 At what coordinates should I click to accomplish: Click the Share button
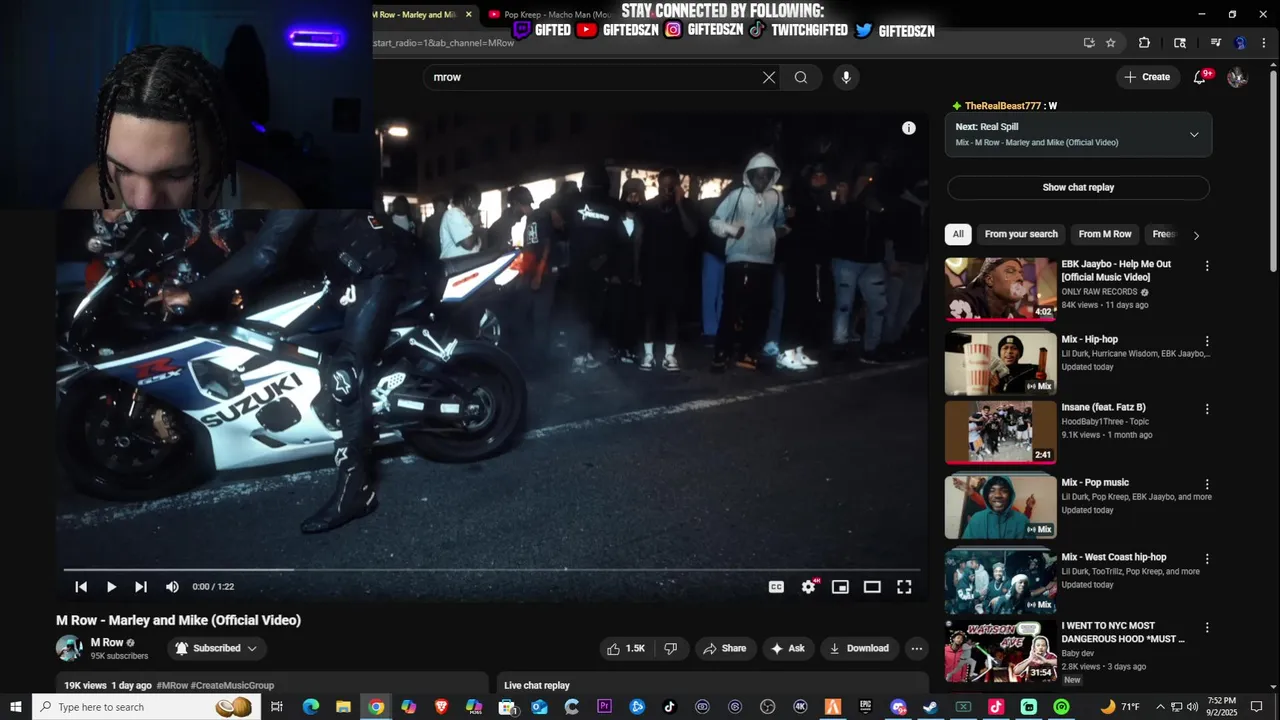coord(725,648)
